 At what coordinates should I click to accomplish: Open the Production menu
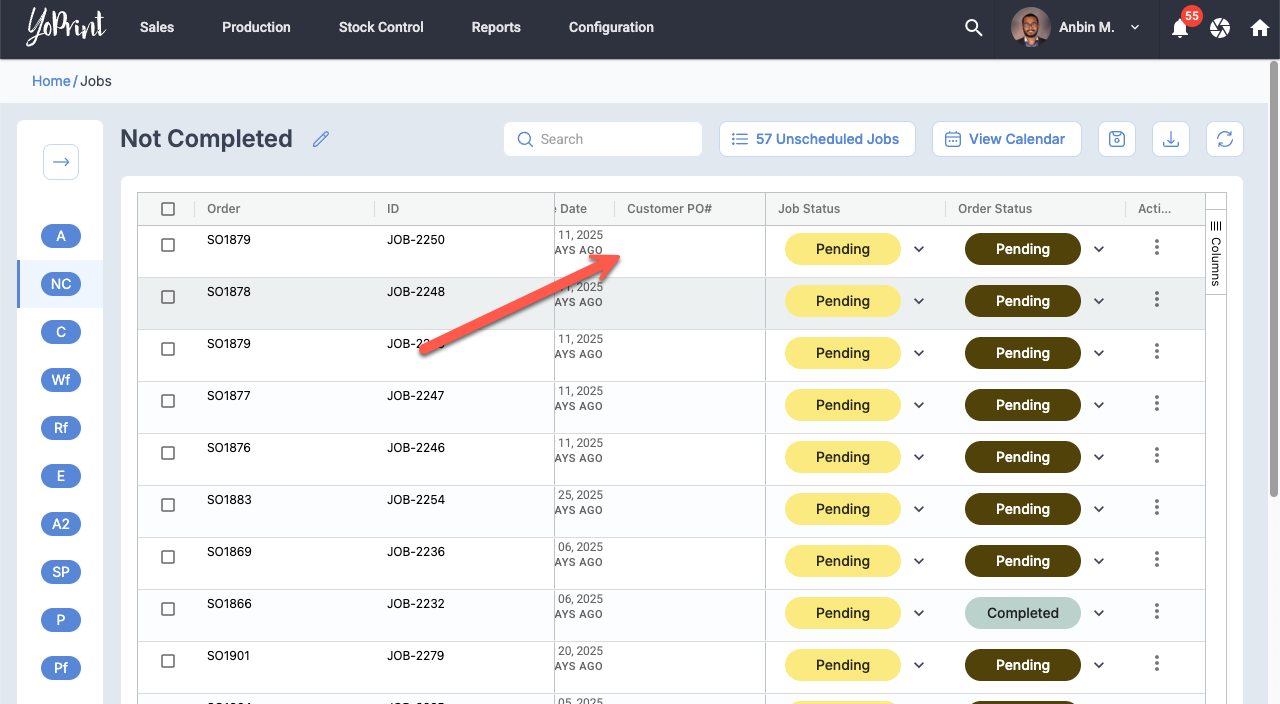(256, 28)
